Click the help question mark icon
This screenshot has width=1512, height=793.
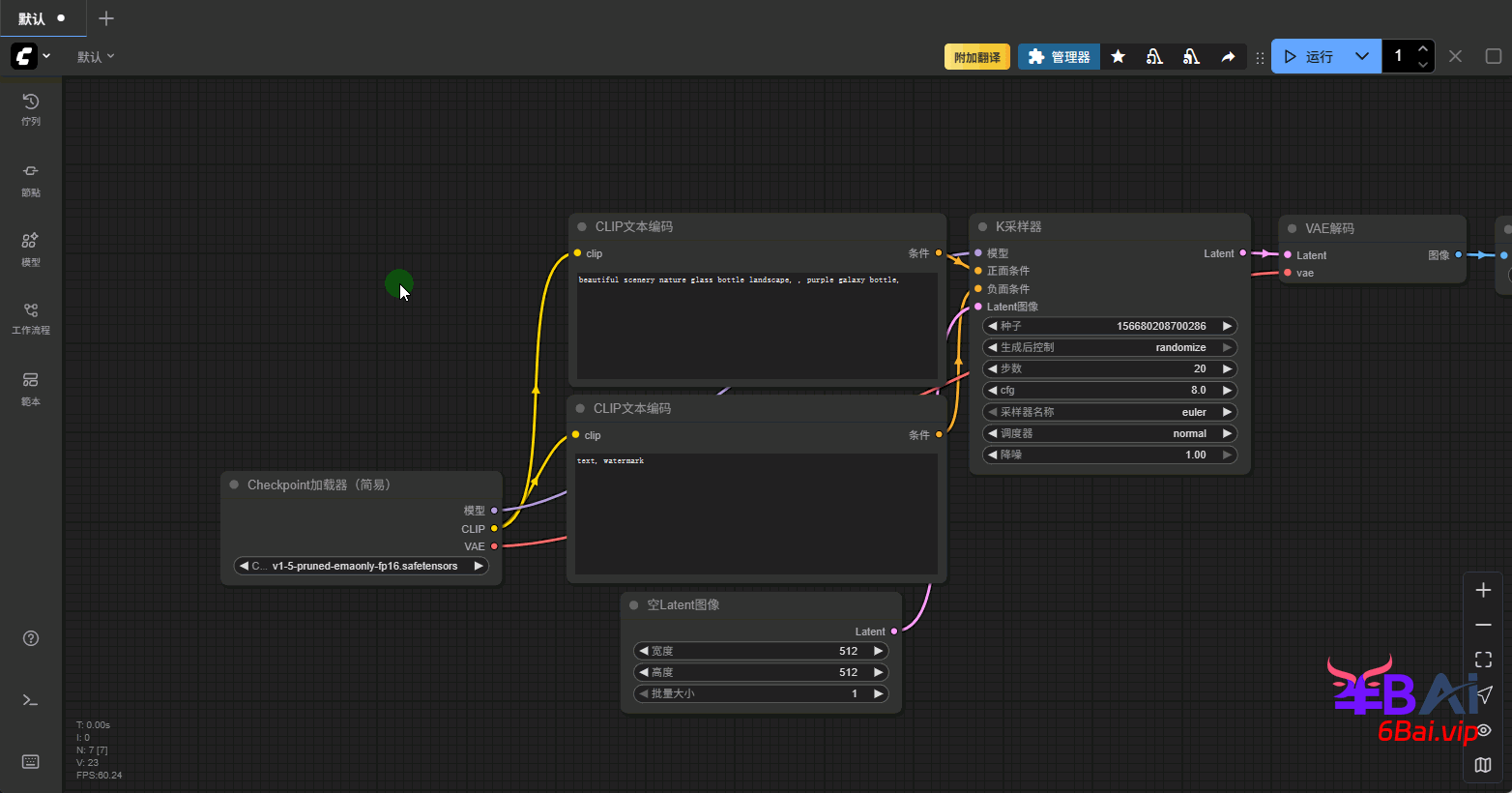tap(31, 638)
